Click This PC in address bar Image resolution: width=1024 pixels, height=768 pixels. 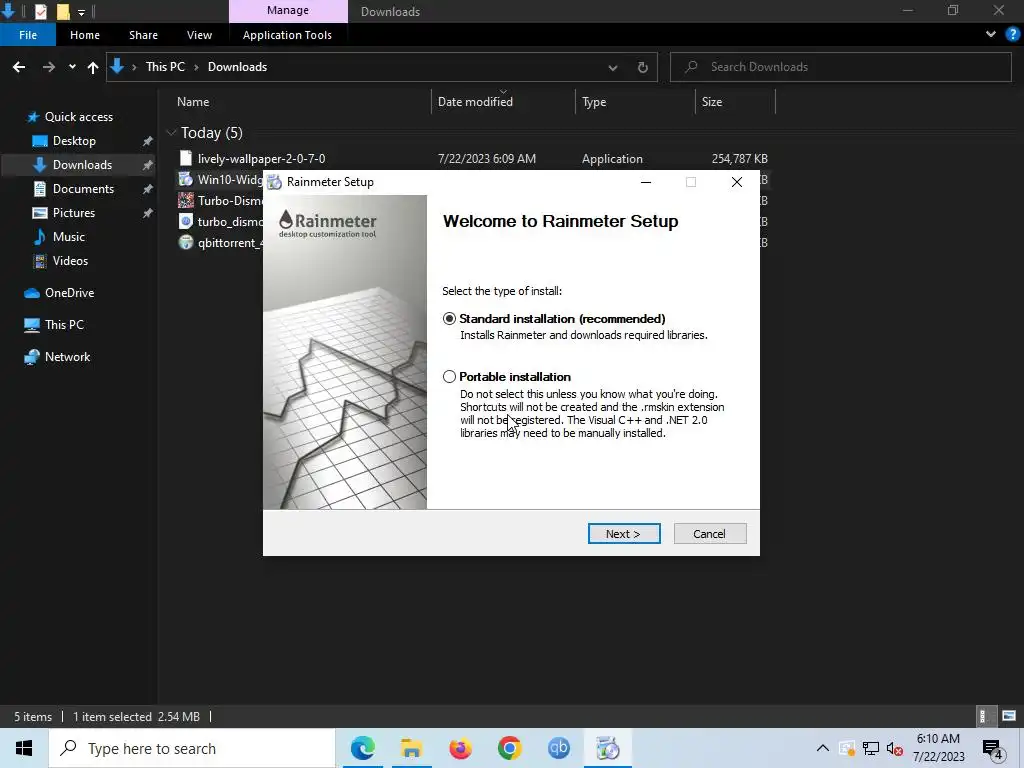165,67
